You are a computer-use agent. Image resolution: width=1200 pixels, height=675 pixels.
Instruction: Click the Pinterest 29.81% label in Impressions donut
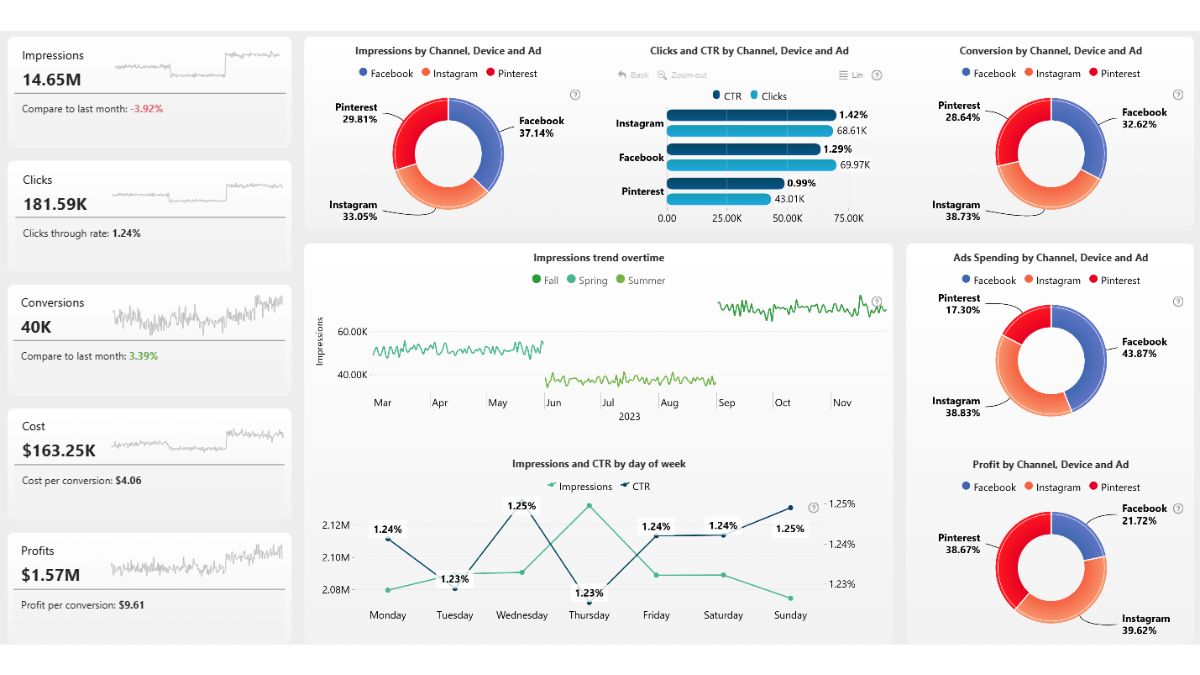click(357, 113)
